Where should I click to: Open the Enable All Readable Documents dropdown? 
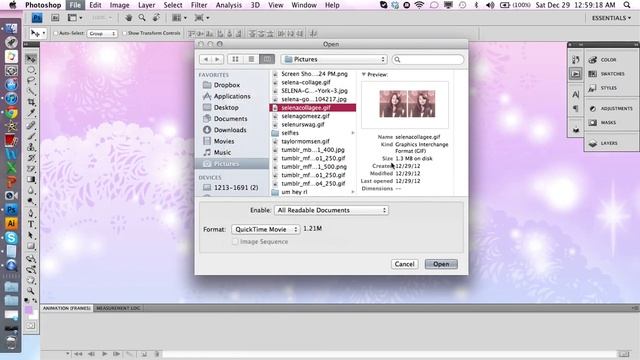[331, 210]
